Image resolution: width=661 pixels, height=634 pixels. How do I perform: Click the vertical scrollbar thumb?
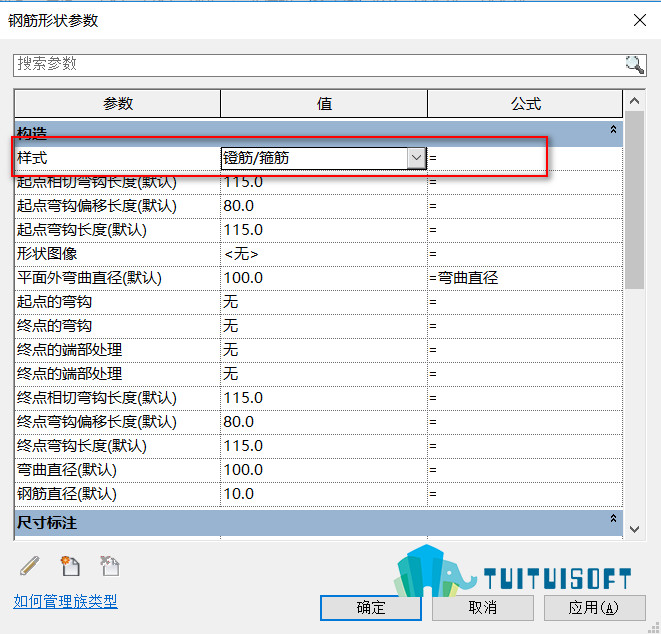click(634, 200)
